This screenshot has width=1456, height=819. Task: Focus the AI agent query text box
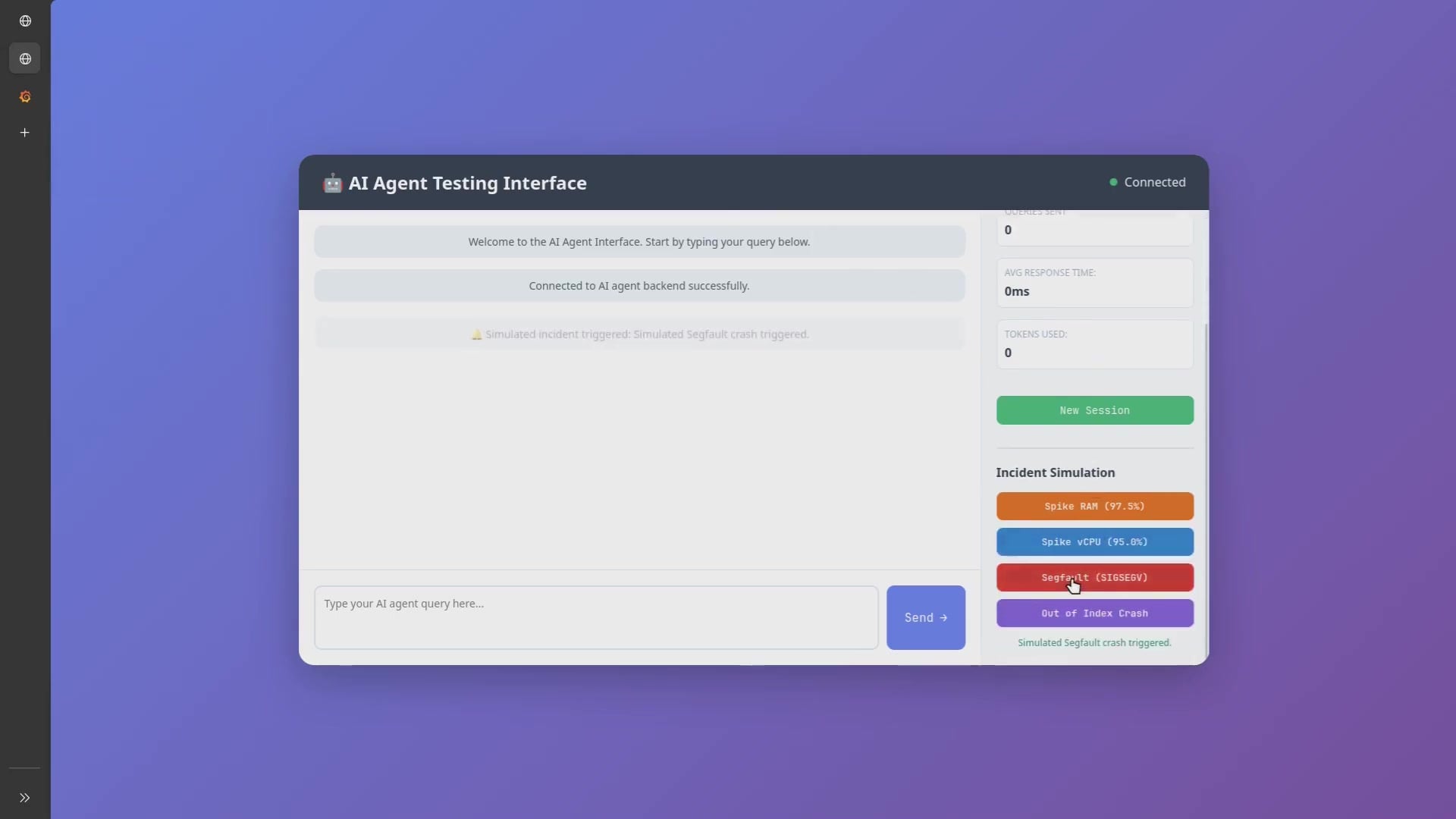596,617
